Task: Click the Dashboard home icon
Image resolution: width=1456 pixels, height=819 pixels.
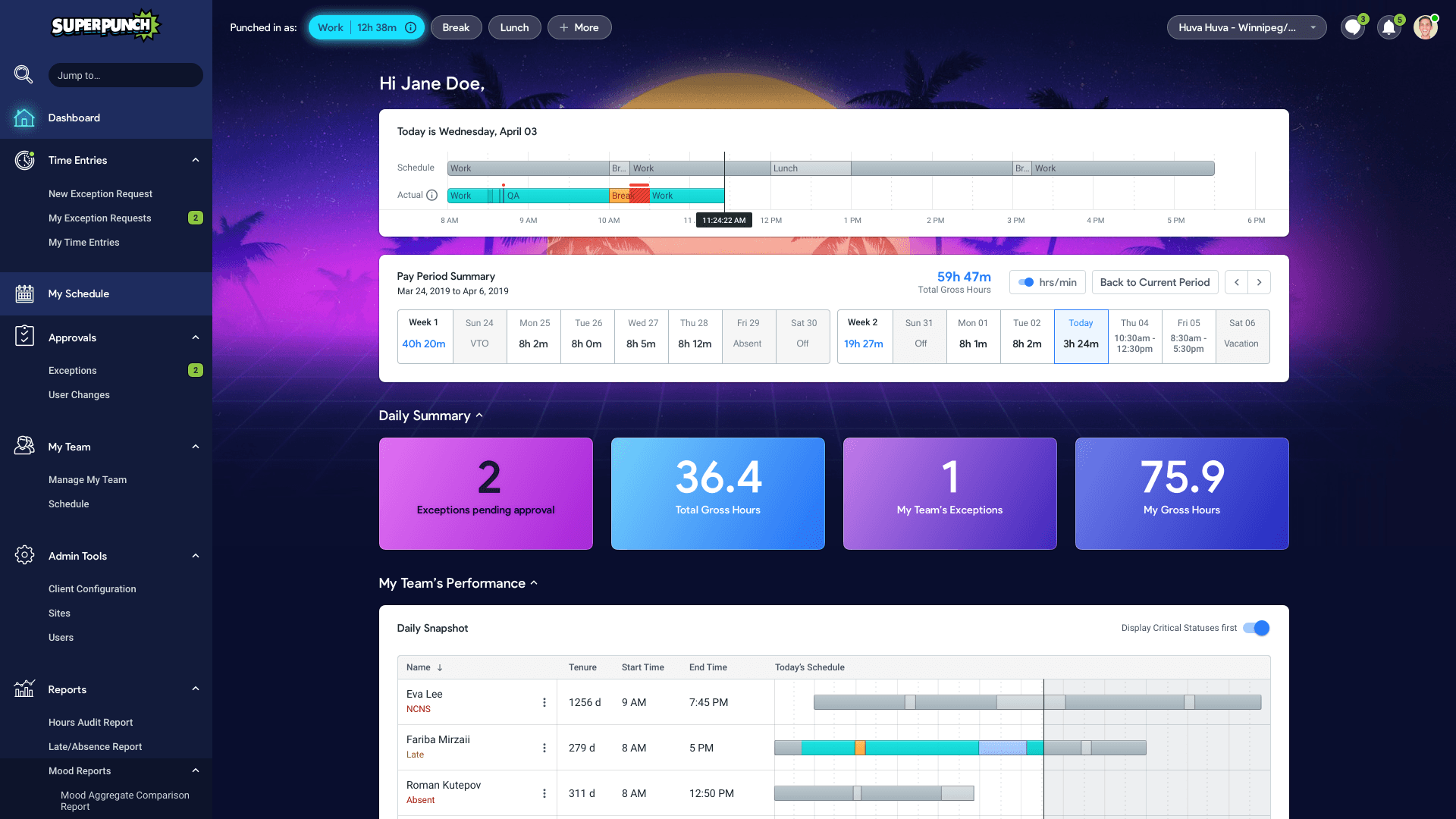Action: tap(24, 118)
